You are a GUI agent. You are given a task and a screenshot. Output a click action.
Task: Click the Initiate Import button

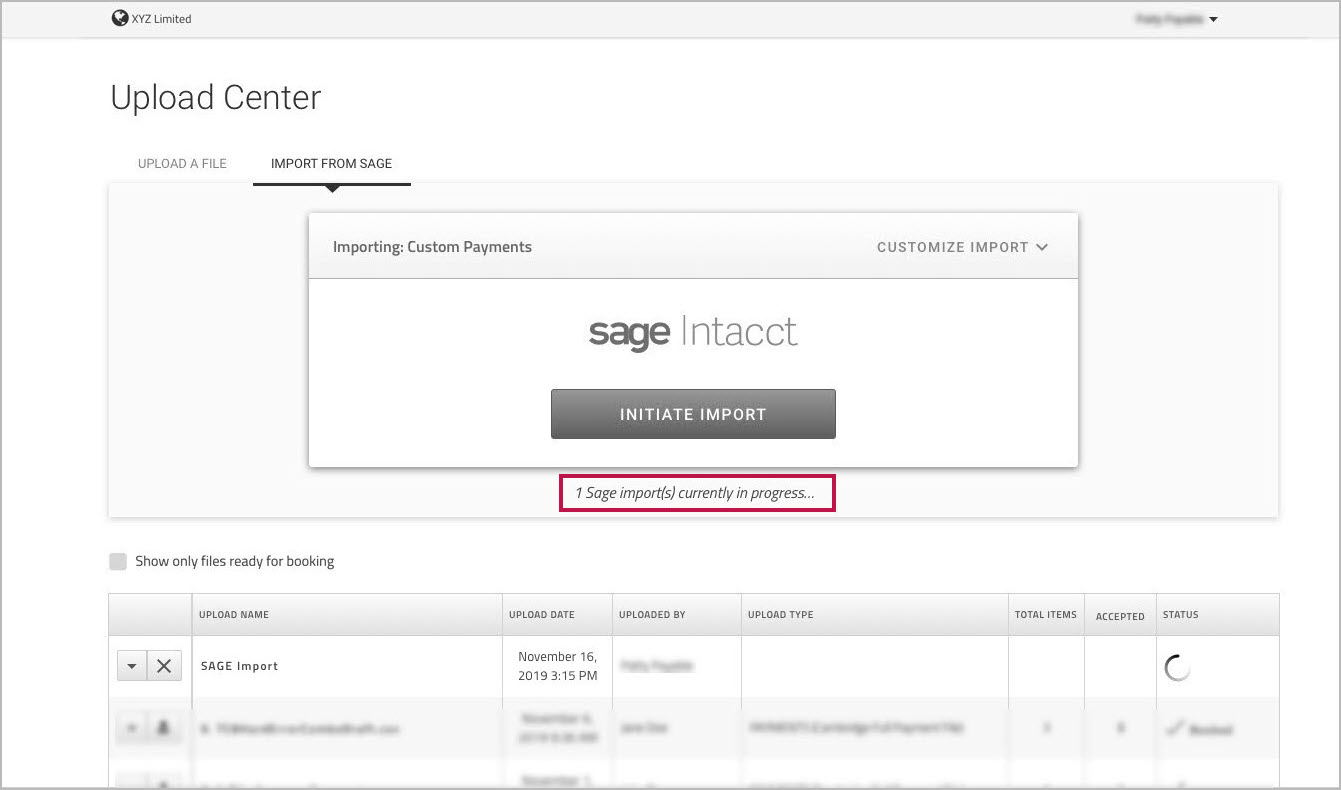pos(693,414)
